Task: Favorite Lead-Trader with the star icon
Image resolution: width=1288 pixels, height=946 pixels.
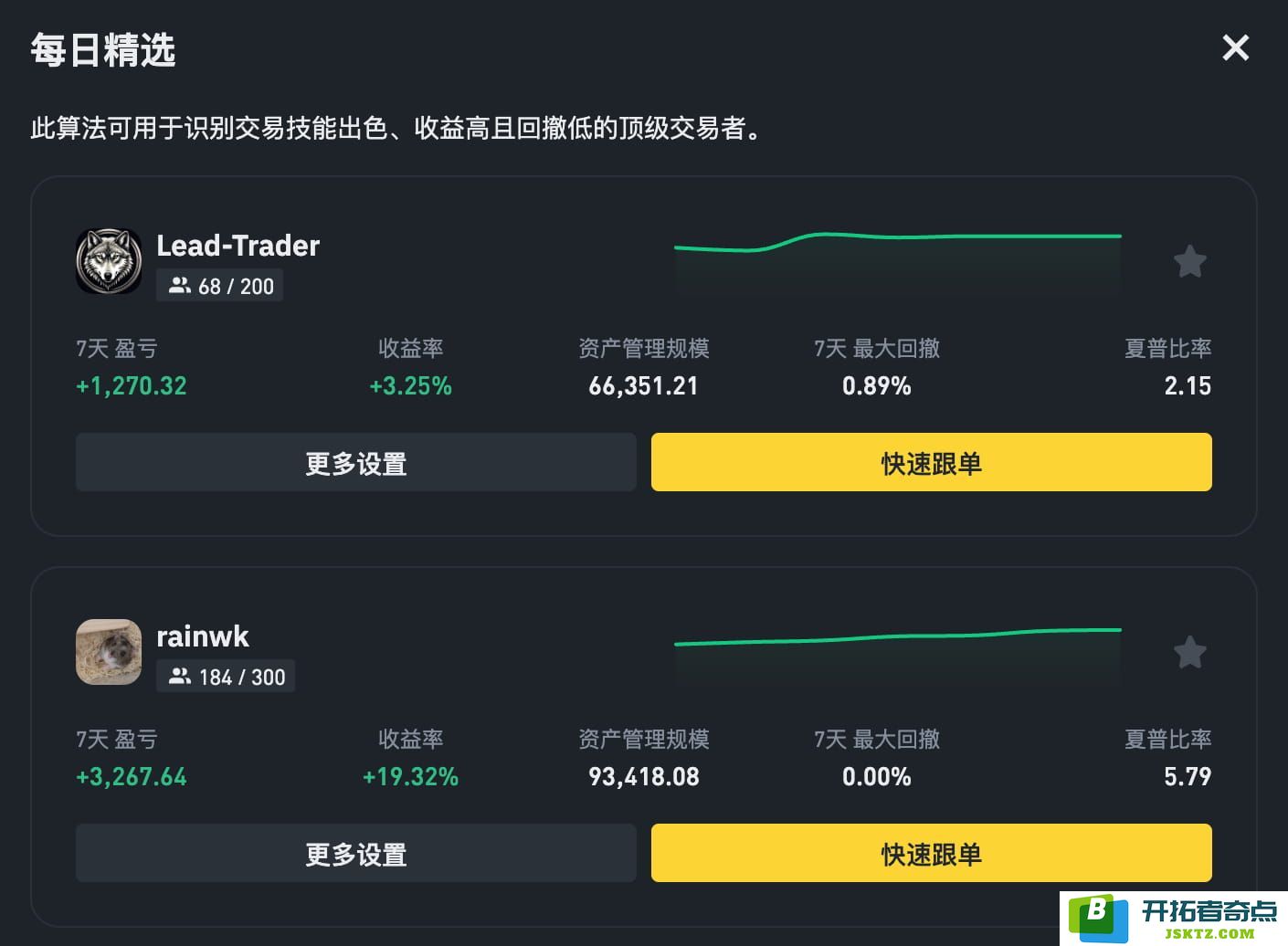Action: point(1189,262)
